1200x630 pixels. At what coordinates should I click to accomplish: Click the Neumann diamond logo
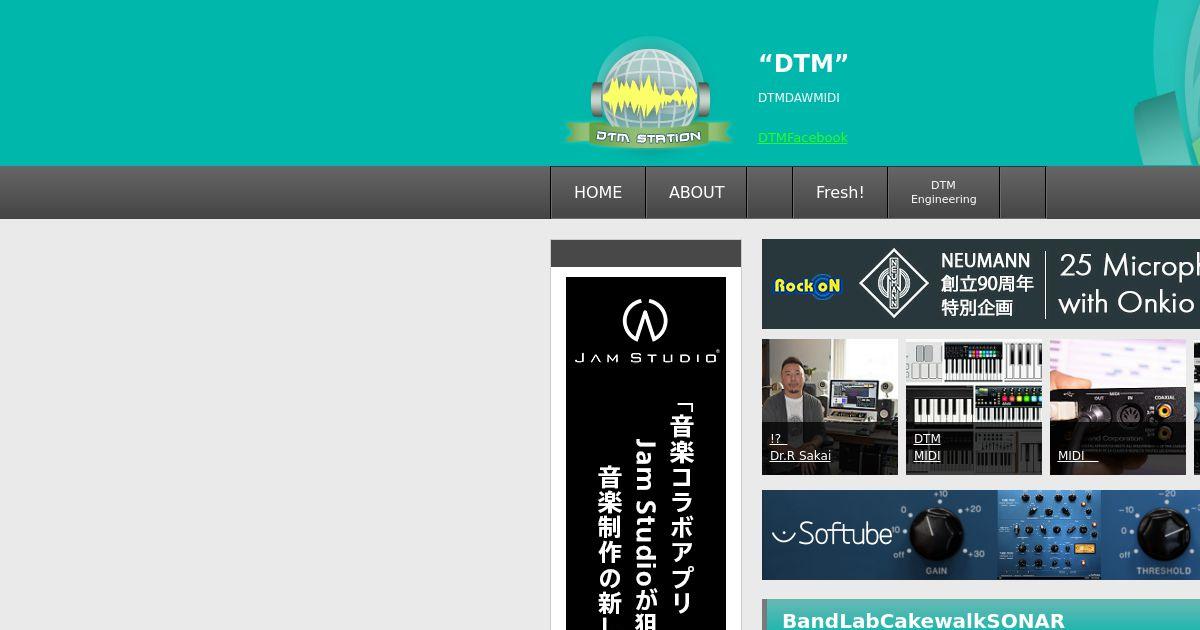[893, 283]
